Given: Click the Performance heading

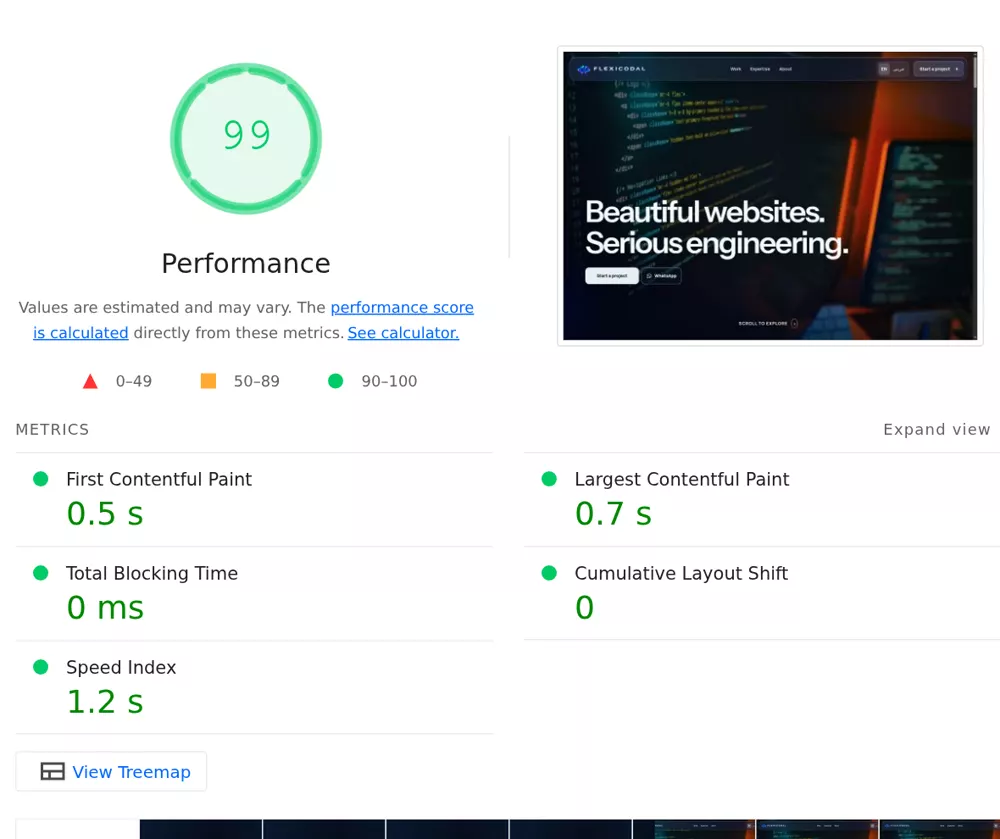Looking at the screenshot, I should point(246,263).
